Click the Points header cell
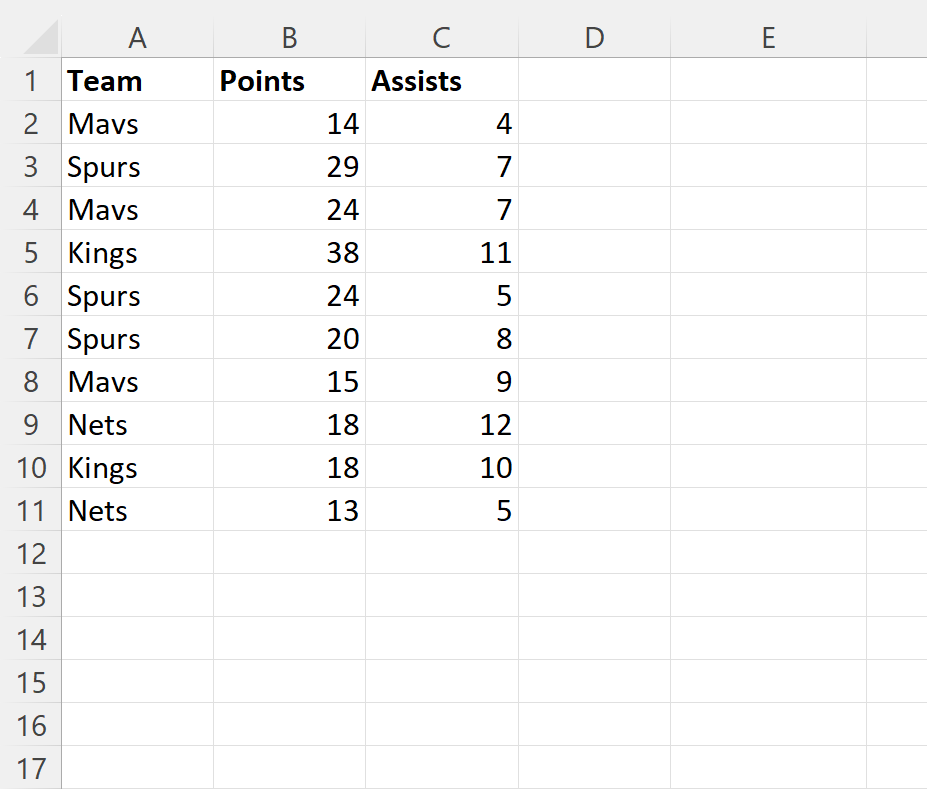Viewport: 927px width, 789px height. pos(289,81)
